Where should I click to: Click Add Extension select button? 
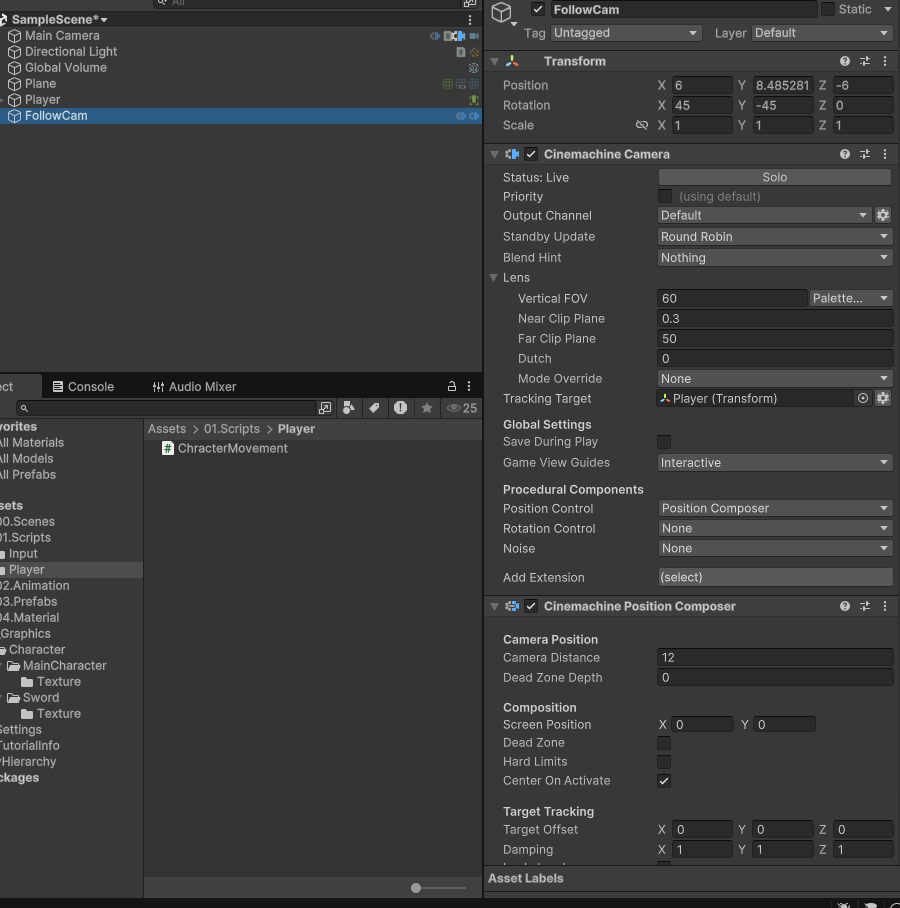(775, 577)
